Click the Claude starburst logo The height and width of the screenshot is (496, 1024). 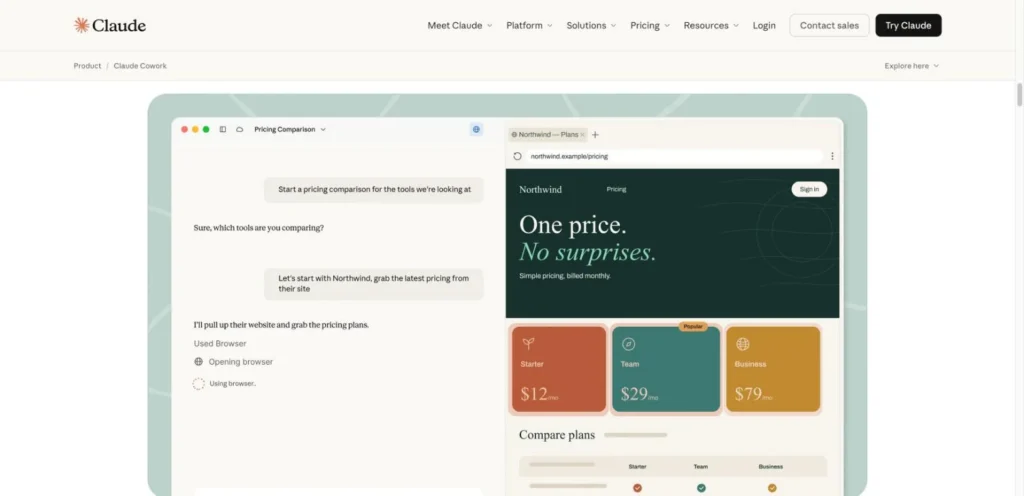pyautogui.click(x=81, y=25)
